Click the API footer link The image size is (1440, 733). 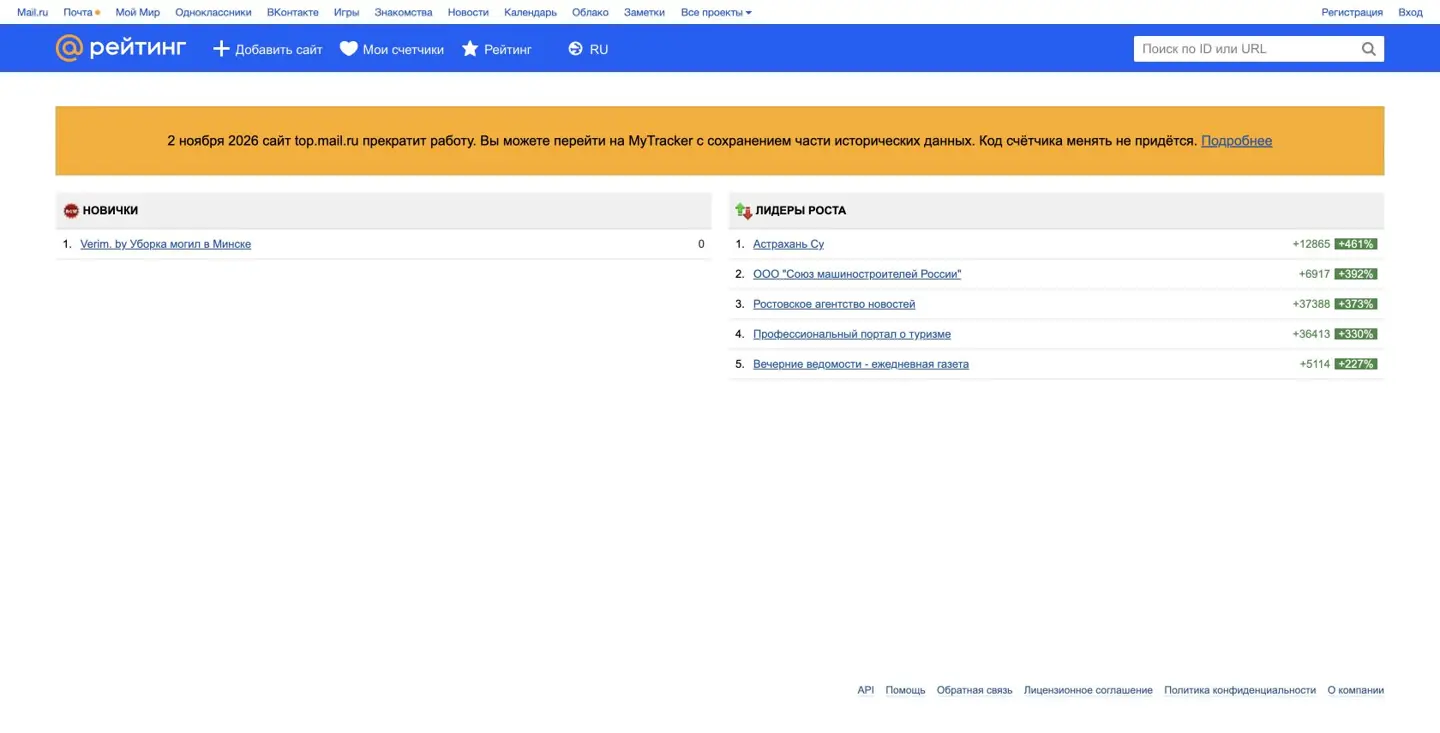pos(866,690)
